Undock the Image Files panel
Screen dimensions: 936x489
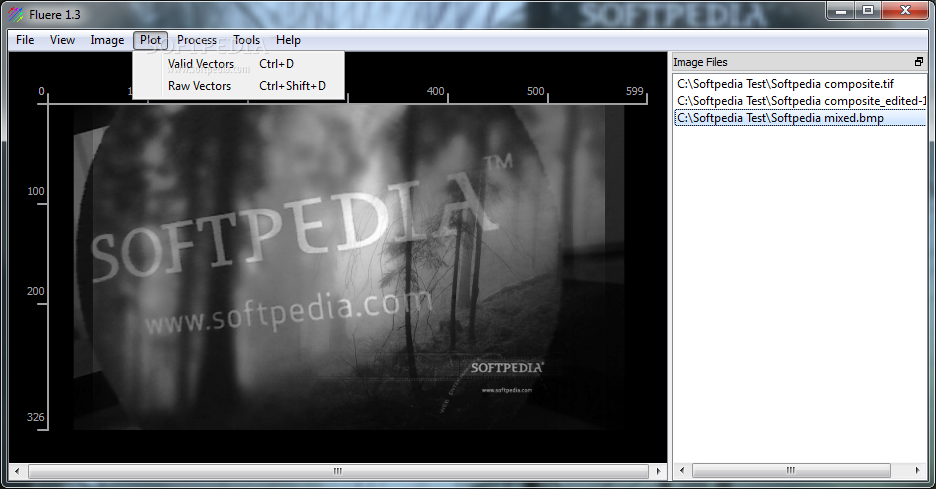point(919,62)
